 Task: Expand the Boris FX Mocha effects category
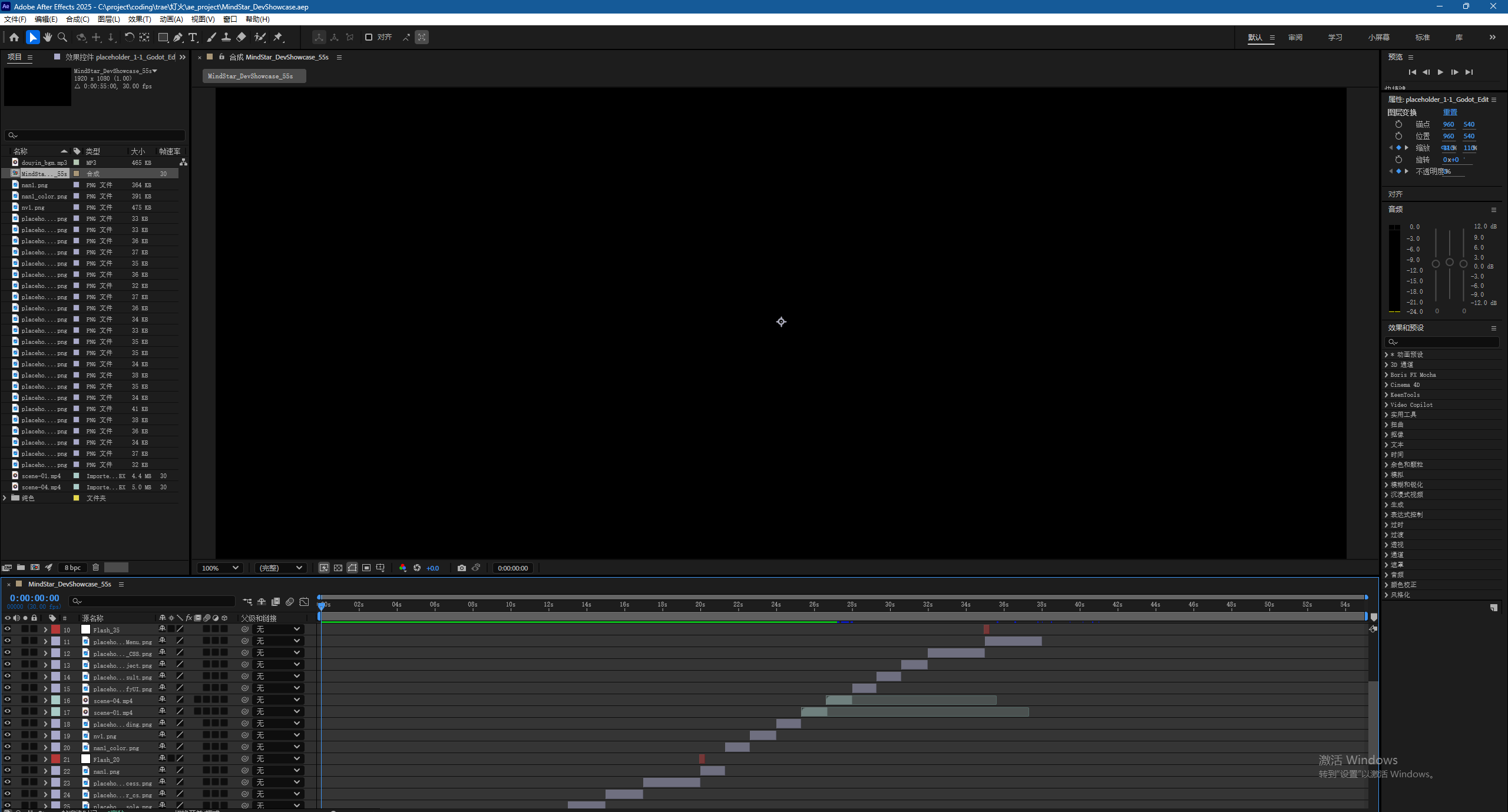click(1386, 374)
